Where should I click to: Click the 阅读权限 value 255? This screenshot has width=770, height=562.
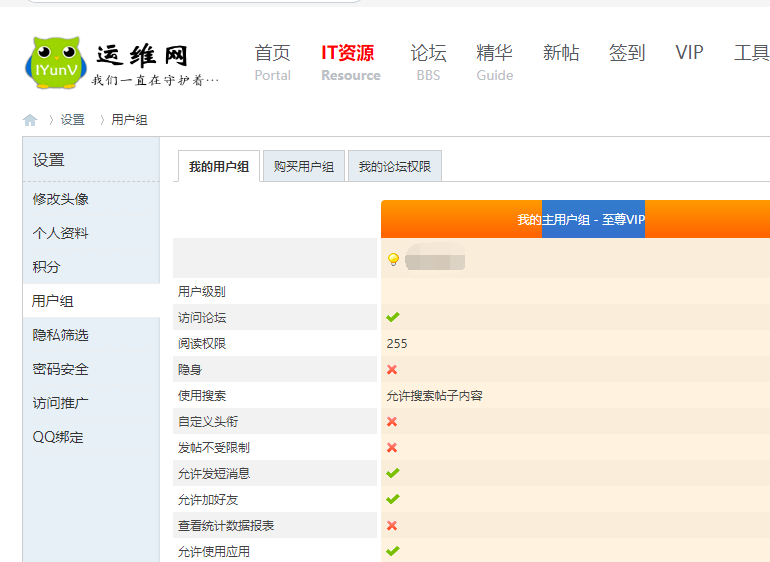coord(397,343)
